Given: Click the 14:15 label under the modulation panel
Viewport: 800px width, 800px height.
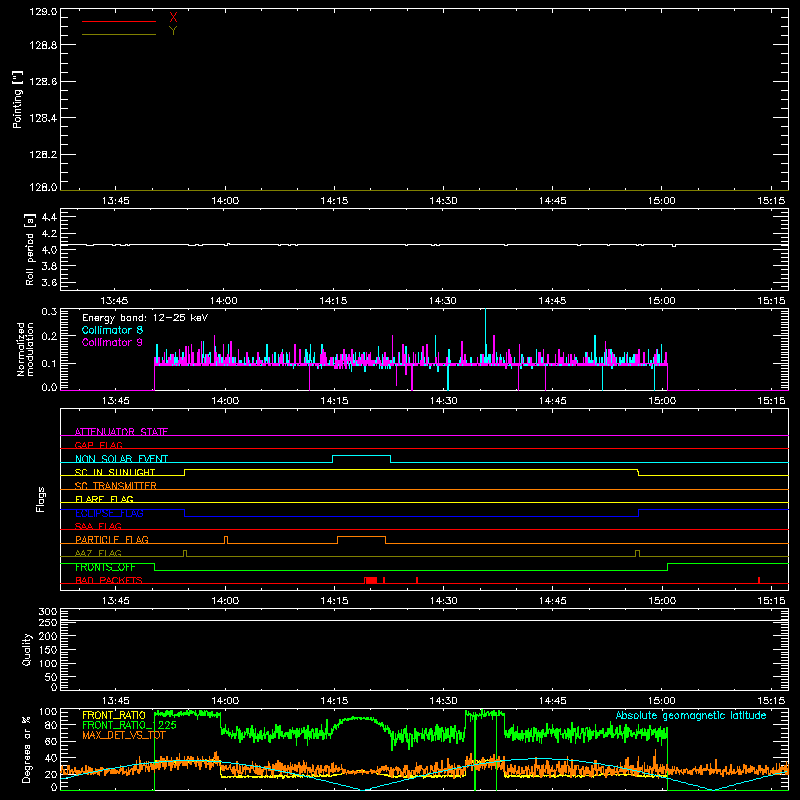Looking at the screenshot, I should [x=334, y=401].
